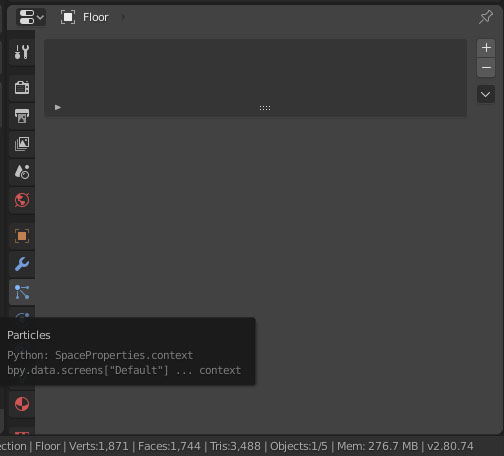Open the Scene properties tab
The height and width of the screenshot is (456, 504).
tap(22, 172)
